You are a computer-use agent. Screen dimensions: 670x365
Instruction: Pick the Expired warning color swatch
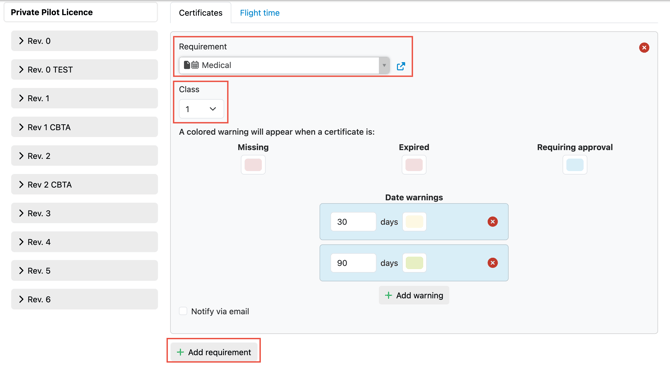click(x=414, y=165)
